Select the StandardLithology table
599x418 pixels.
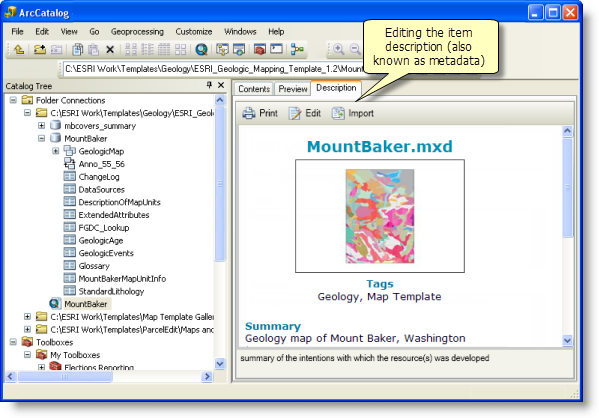click(111, 292)
